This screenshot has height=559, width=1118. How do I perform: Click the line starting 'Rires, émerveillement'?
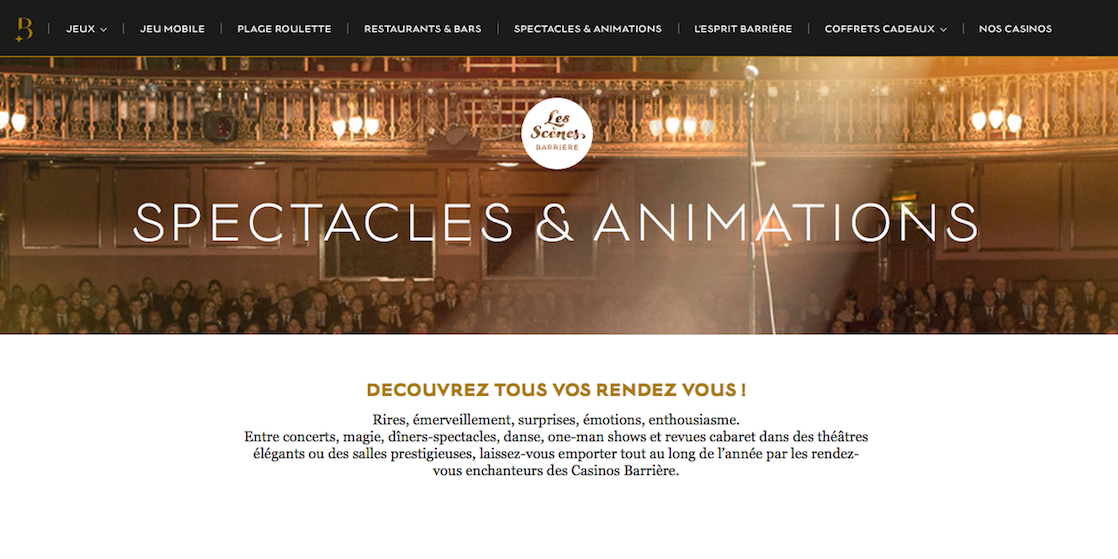pos(556,419)
